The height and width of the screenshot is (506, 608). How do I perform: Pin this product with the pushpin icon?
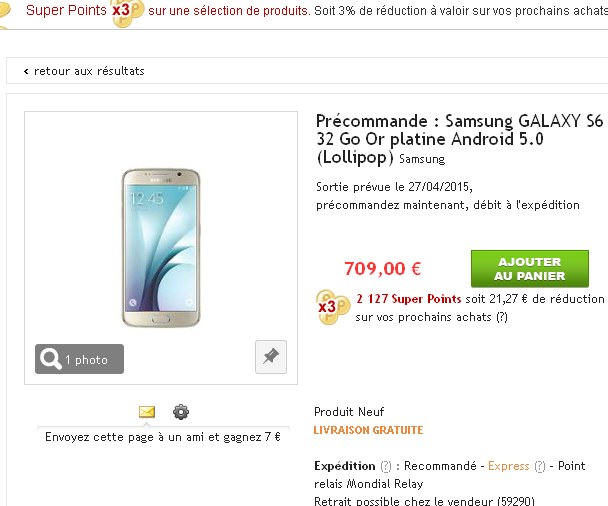click(x=271, y=357)
